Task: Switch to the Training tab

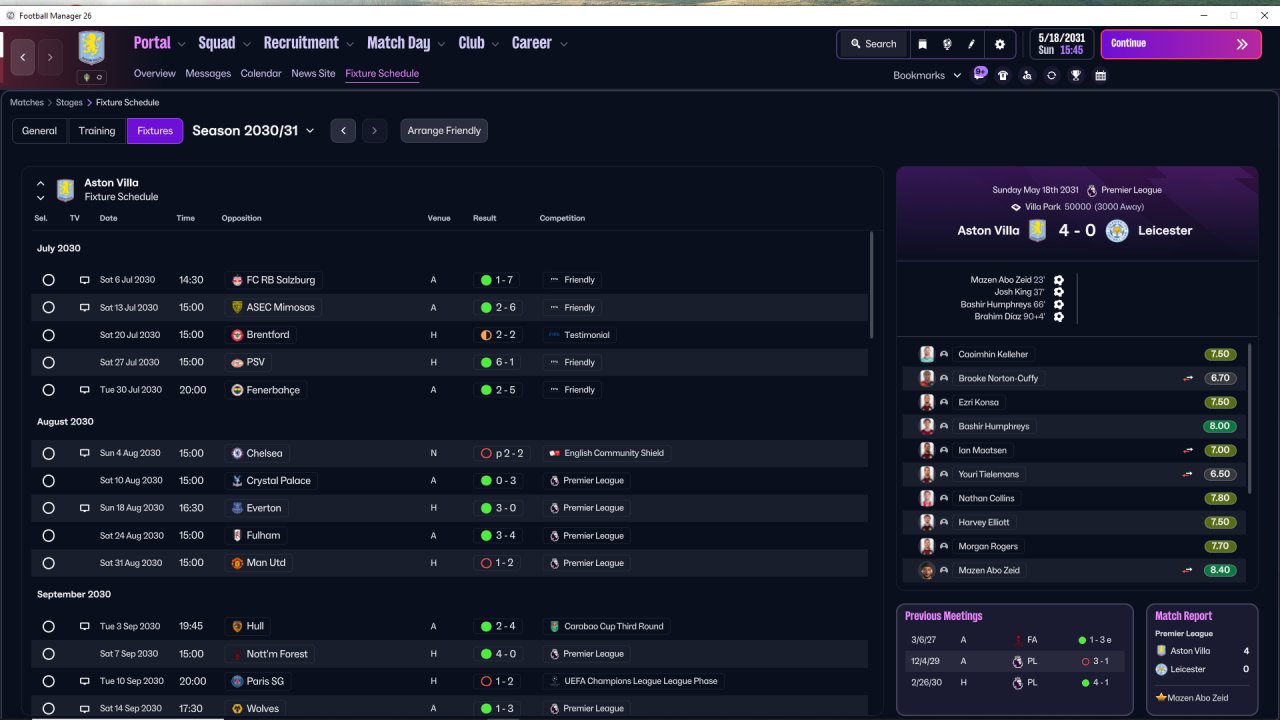Action: (97, 131)
